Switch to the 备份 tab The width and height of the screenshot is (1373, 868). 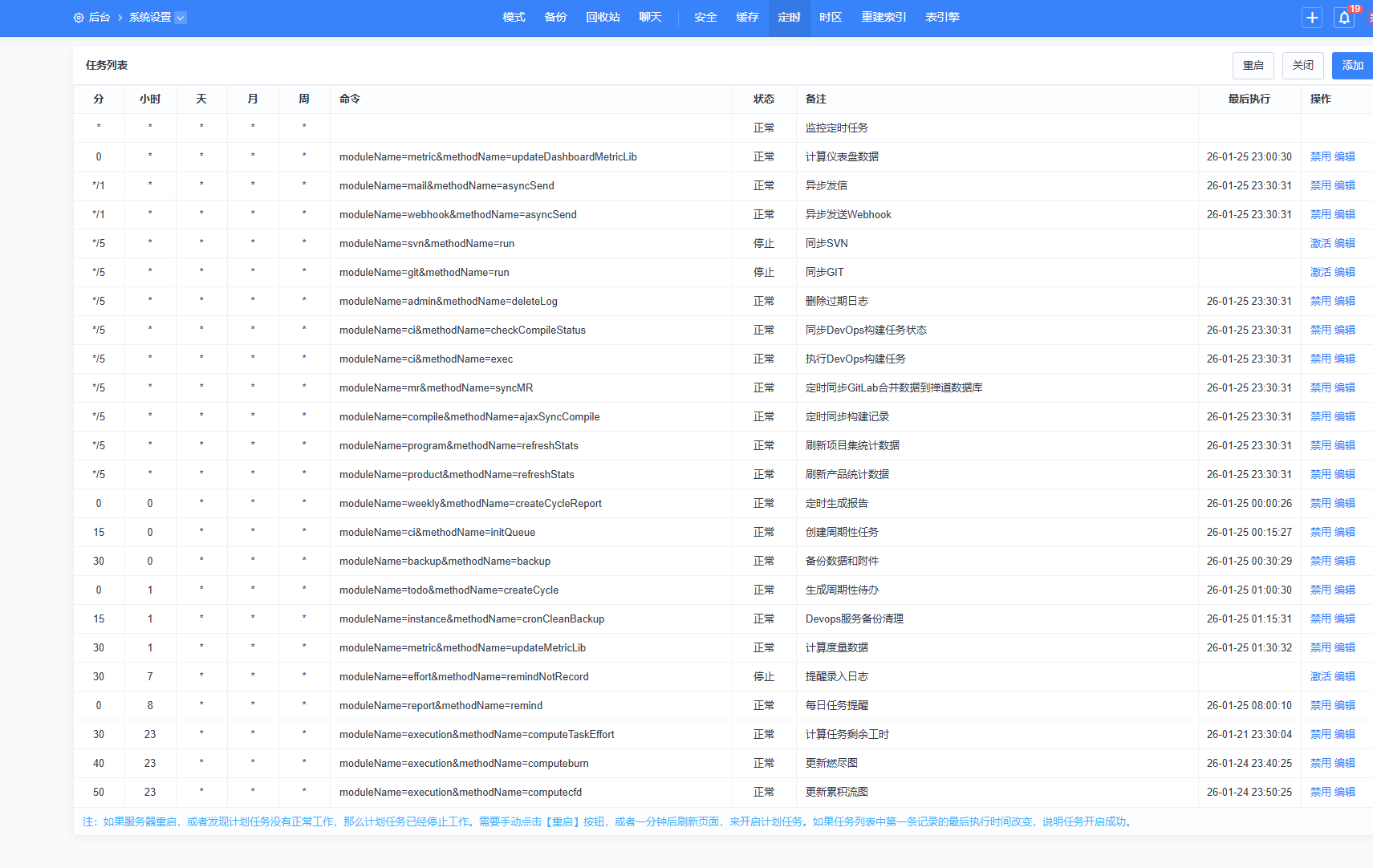[x=555, y=18]
